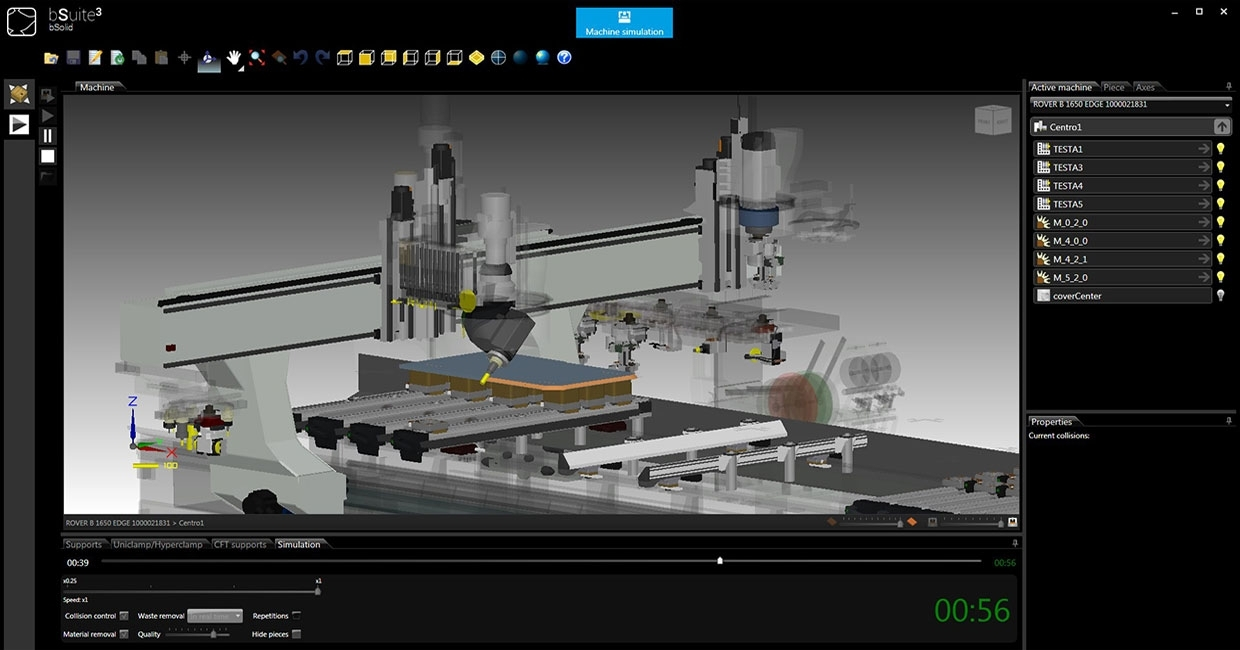1240x650 pixels.
Task: Switch to the Uniclamp/Hyperclamp tab
Action: pos(158,545)
